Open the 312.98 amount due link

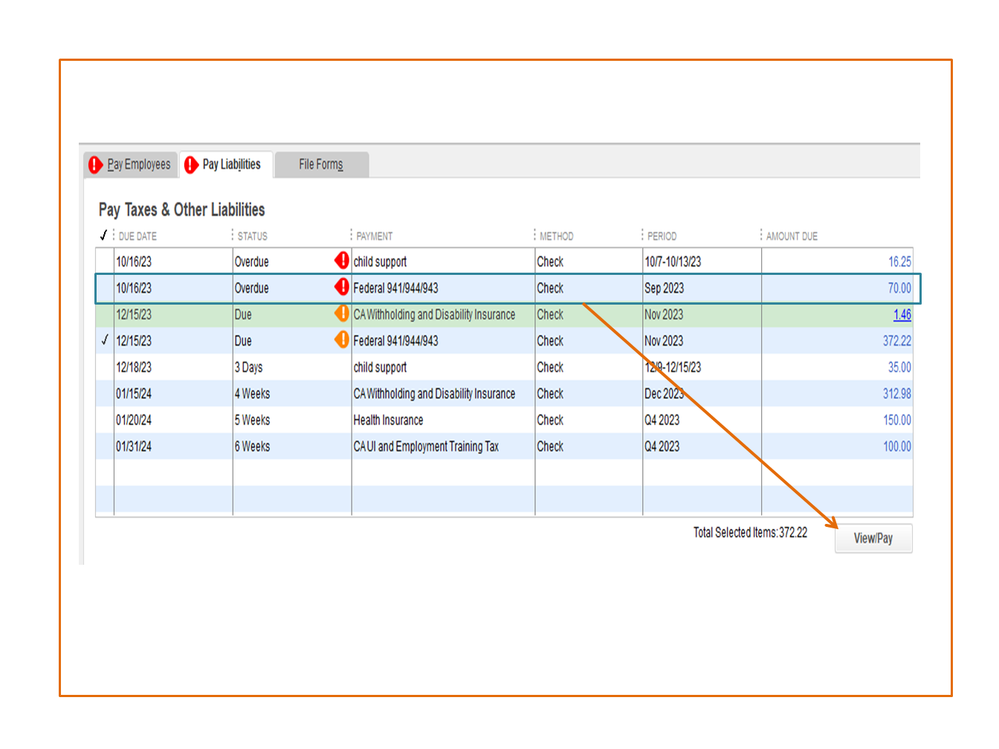(x=896, y=394)
